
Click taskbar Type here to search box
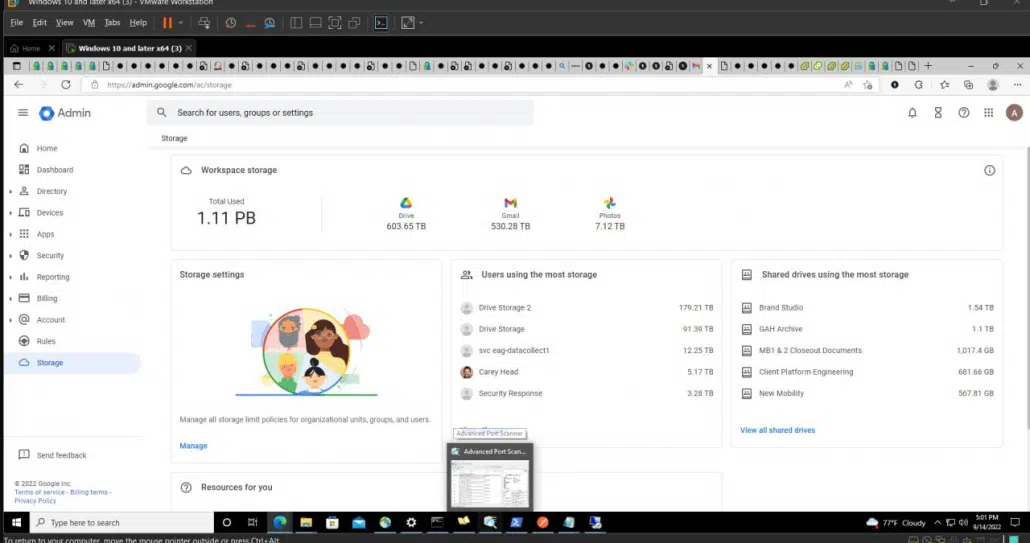click(x=122, y=523)
